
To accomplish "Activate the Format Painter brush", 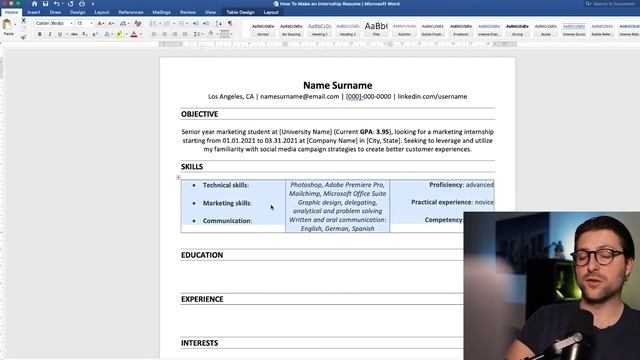I will point(23,37).
